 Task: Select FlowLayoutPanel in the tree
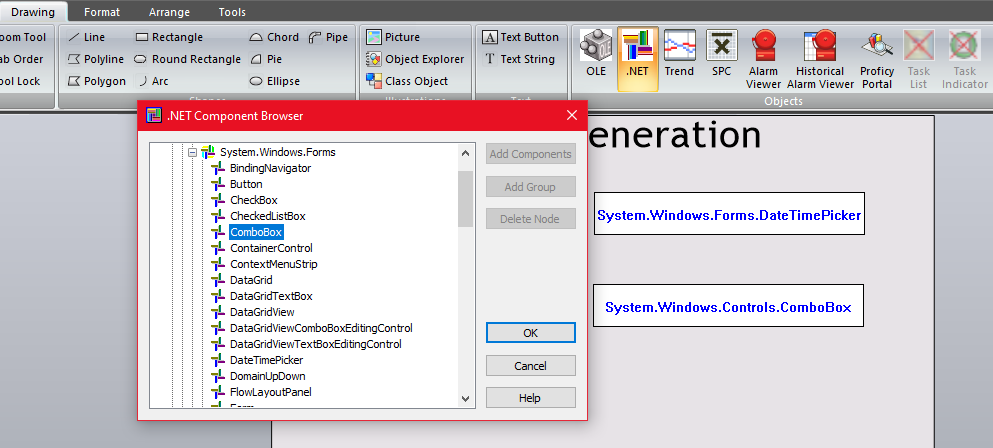(271, 392)
